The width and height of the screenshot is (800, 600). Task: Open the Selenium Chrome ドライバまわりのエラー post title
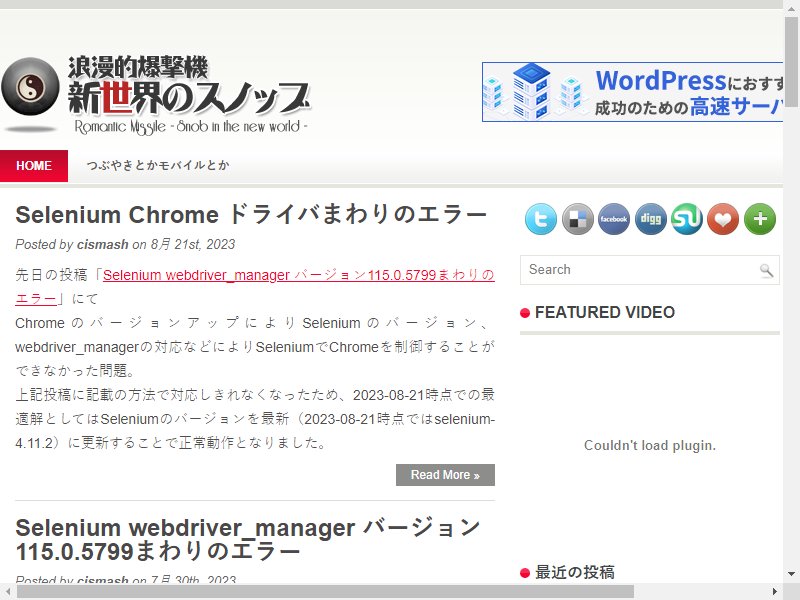[251, 214]
